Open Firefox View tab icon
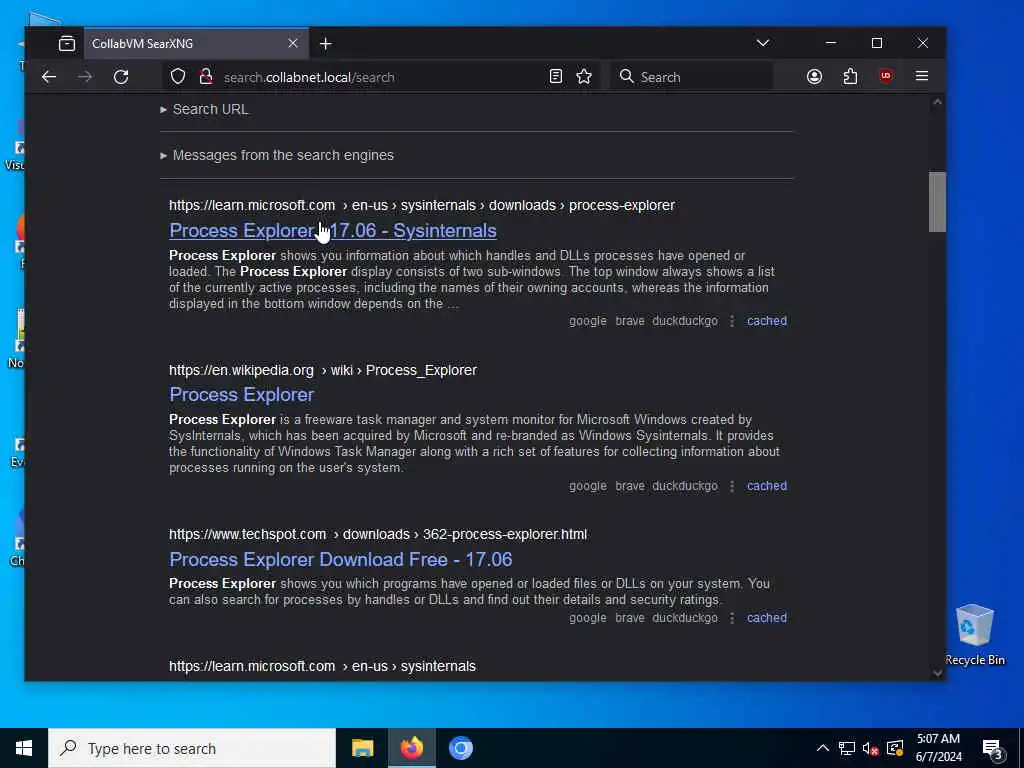1024x768 pixels. pos(67,44)
